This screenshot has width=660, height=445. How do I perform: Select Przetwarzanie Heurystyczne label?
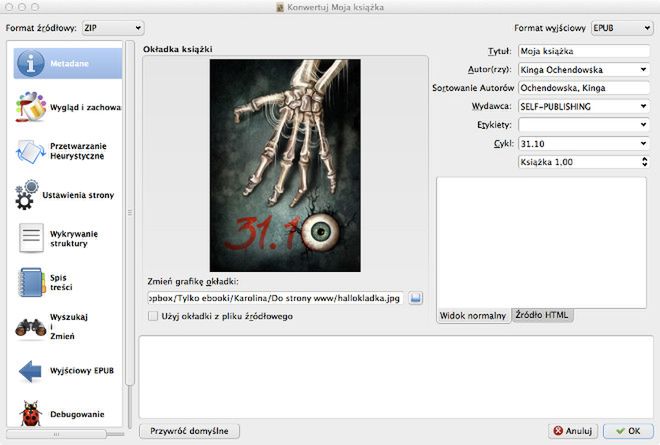pos(78,151)
